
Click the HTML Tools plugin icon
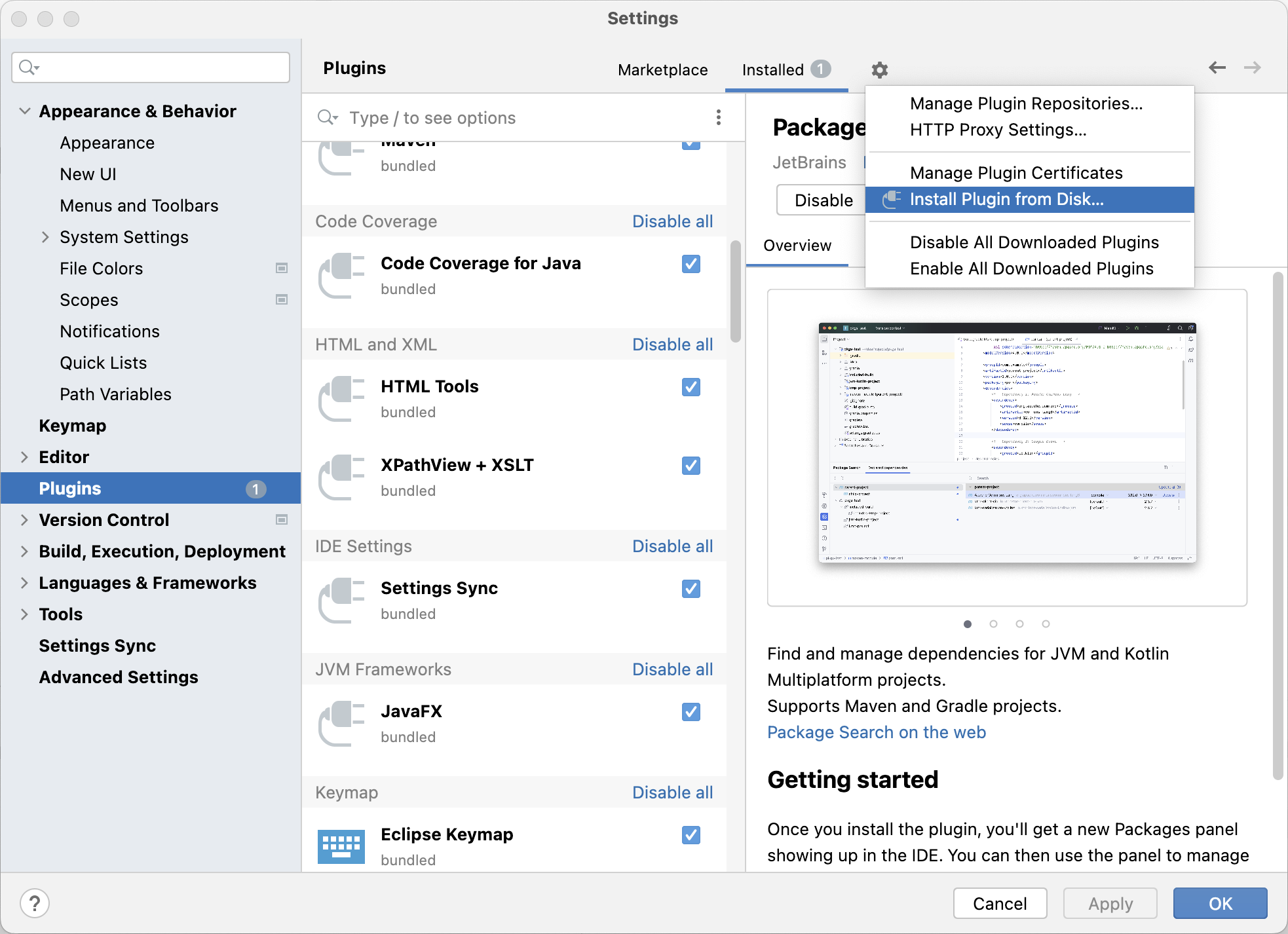pos(341,399)
